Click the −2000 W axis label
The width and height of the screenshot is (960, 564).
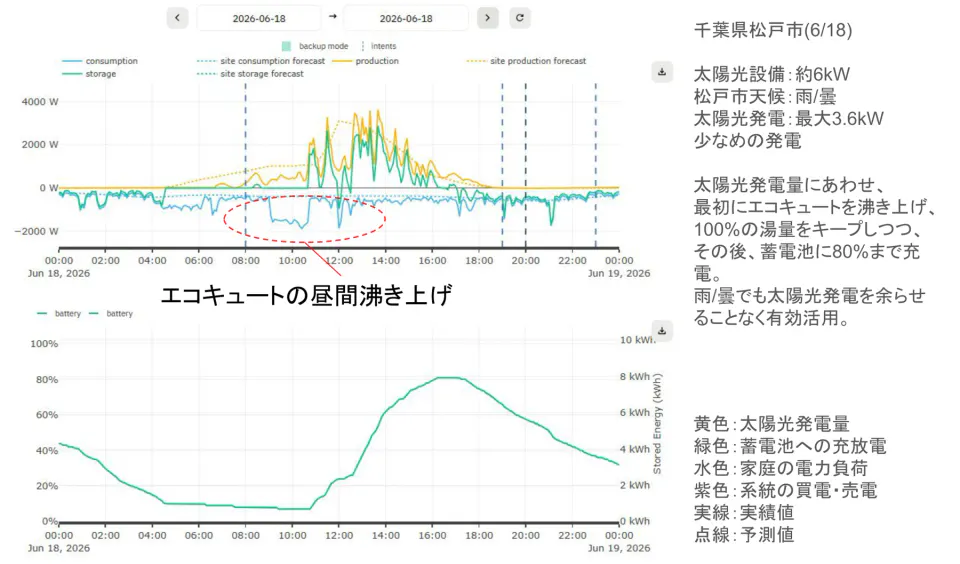[36, 231]
